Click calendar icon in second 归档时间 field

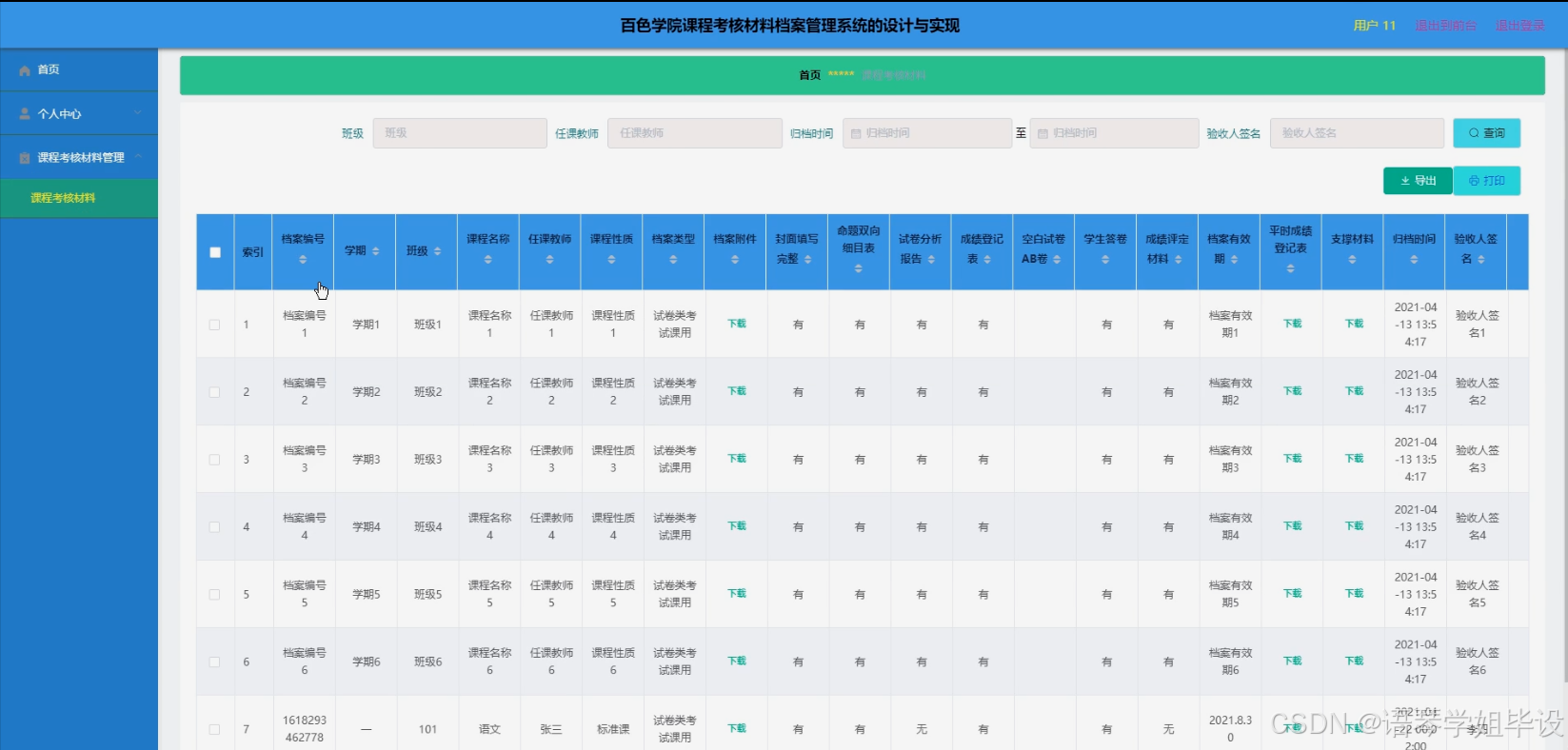(1042, 134)
